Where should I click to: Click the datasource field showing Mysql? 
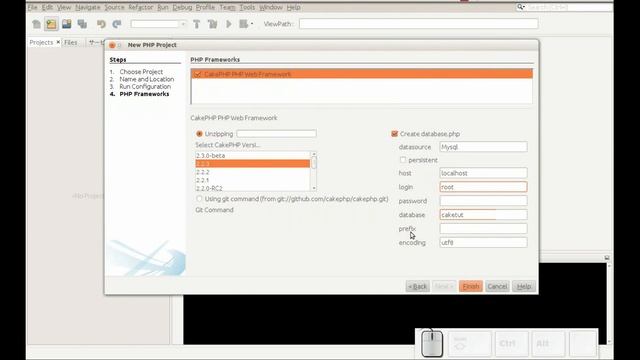483,147
